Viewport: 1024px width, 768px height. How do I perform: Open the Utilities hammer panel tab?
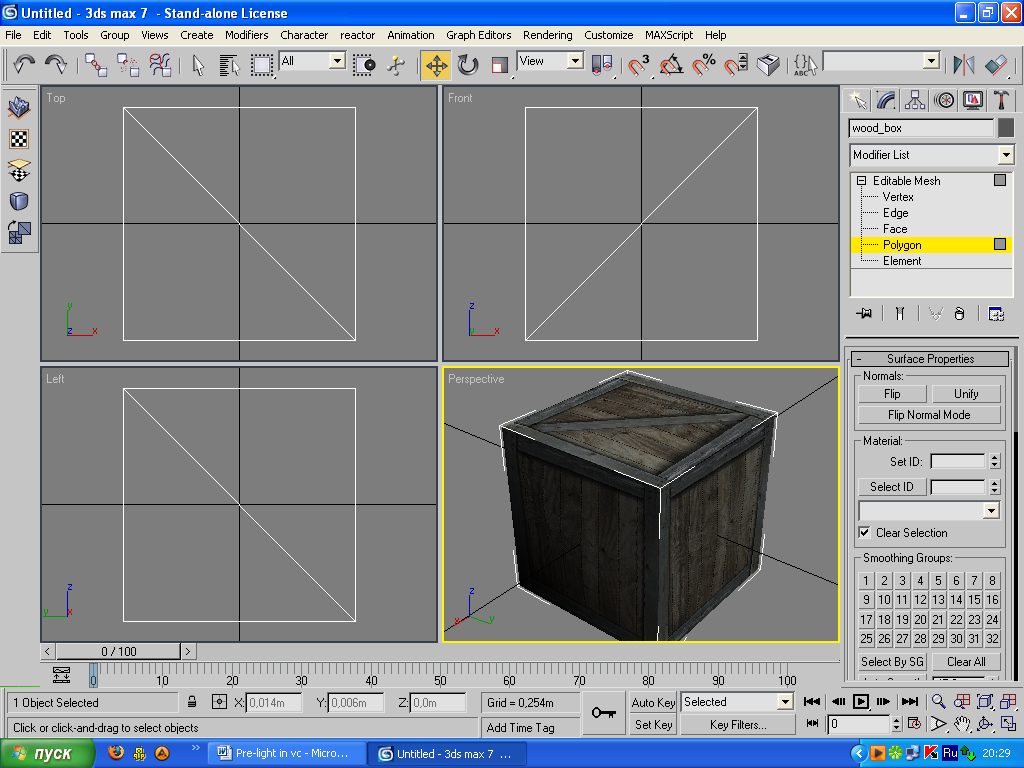point(1002,100)
